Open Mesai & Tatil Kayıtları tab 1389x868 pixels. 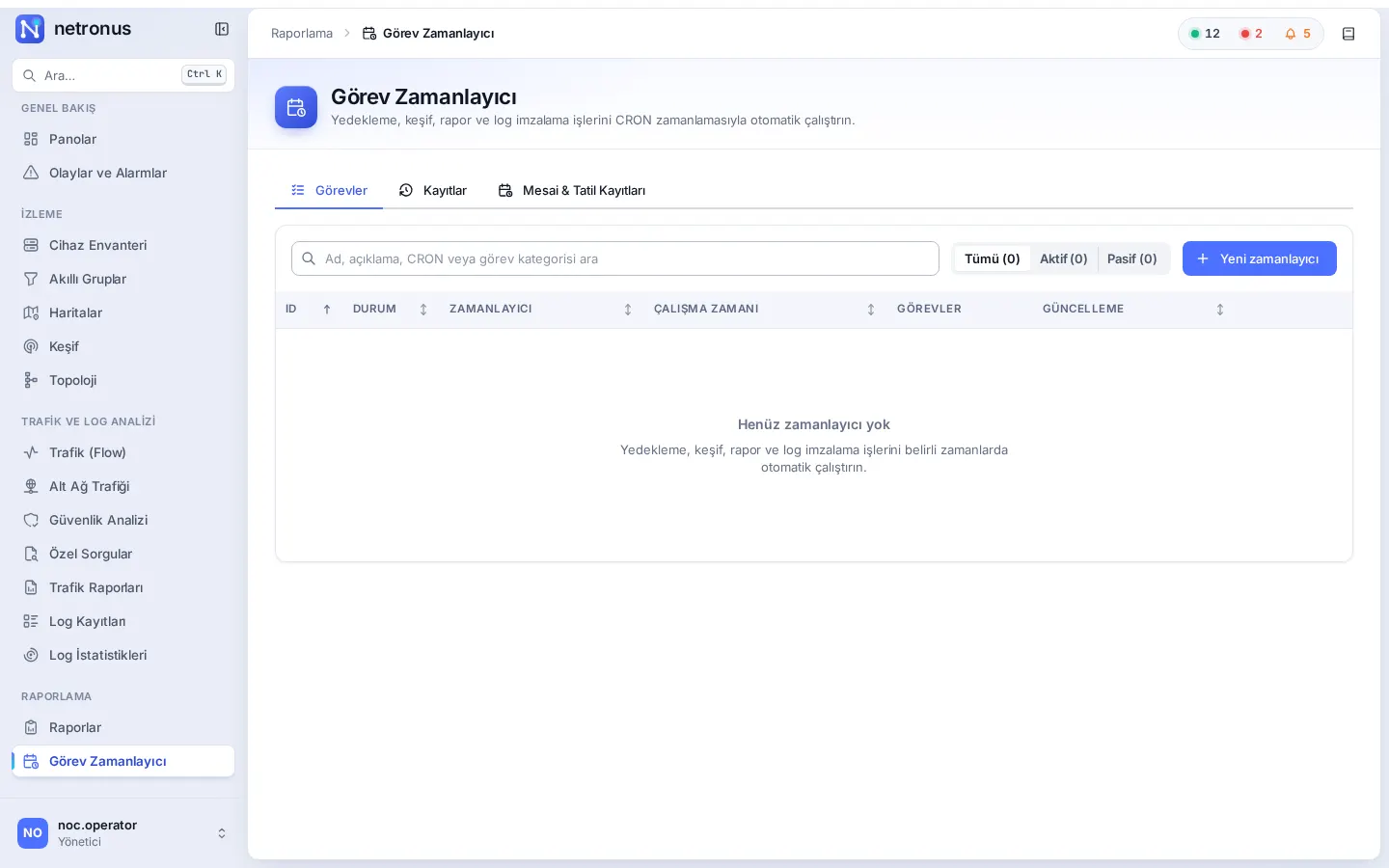(x=572, y=190)
